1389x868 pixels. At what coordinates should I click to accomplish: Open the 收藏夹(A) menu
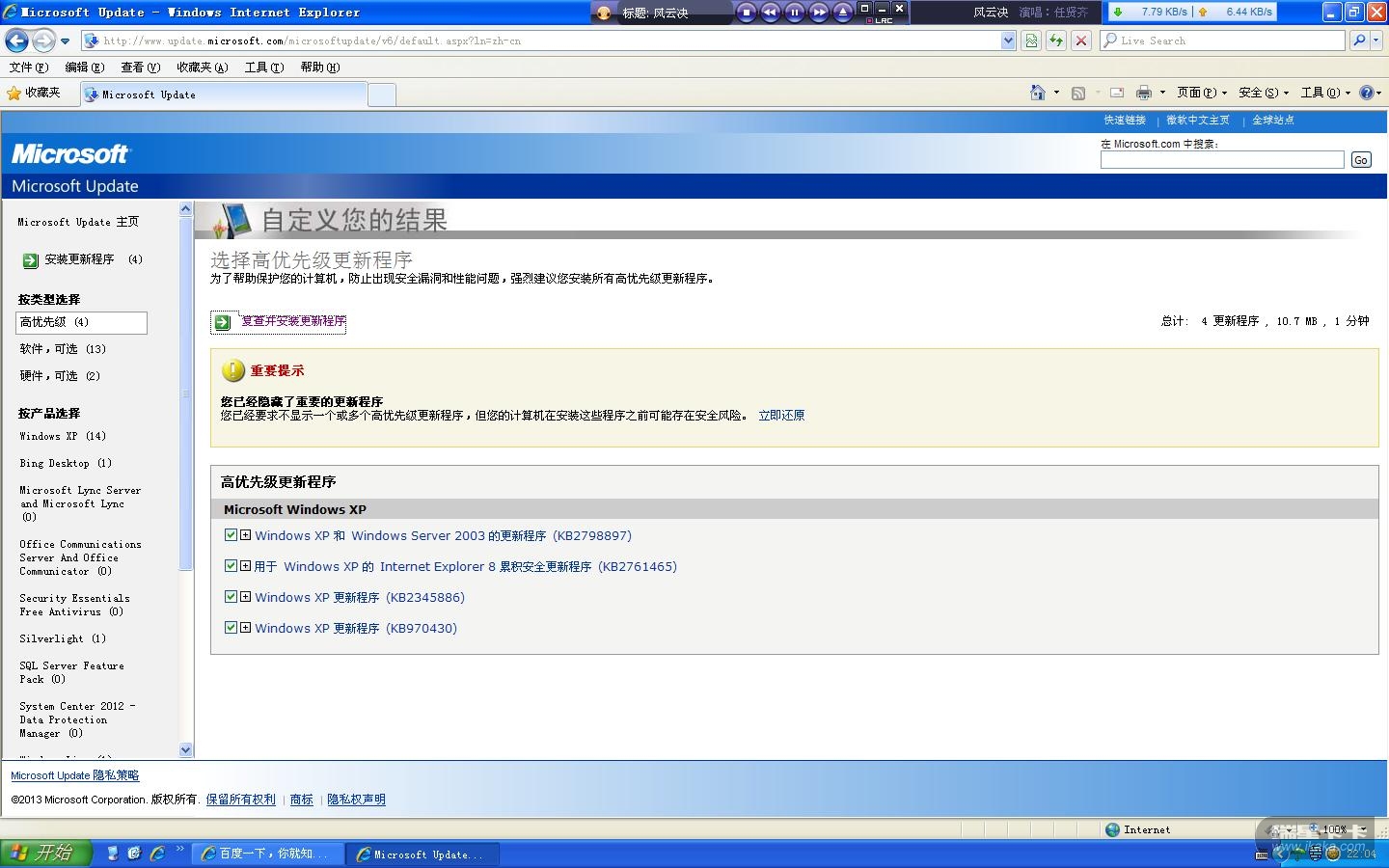202,68
